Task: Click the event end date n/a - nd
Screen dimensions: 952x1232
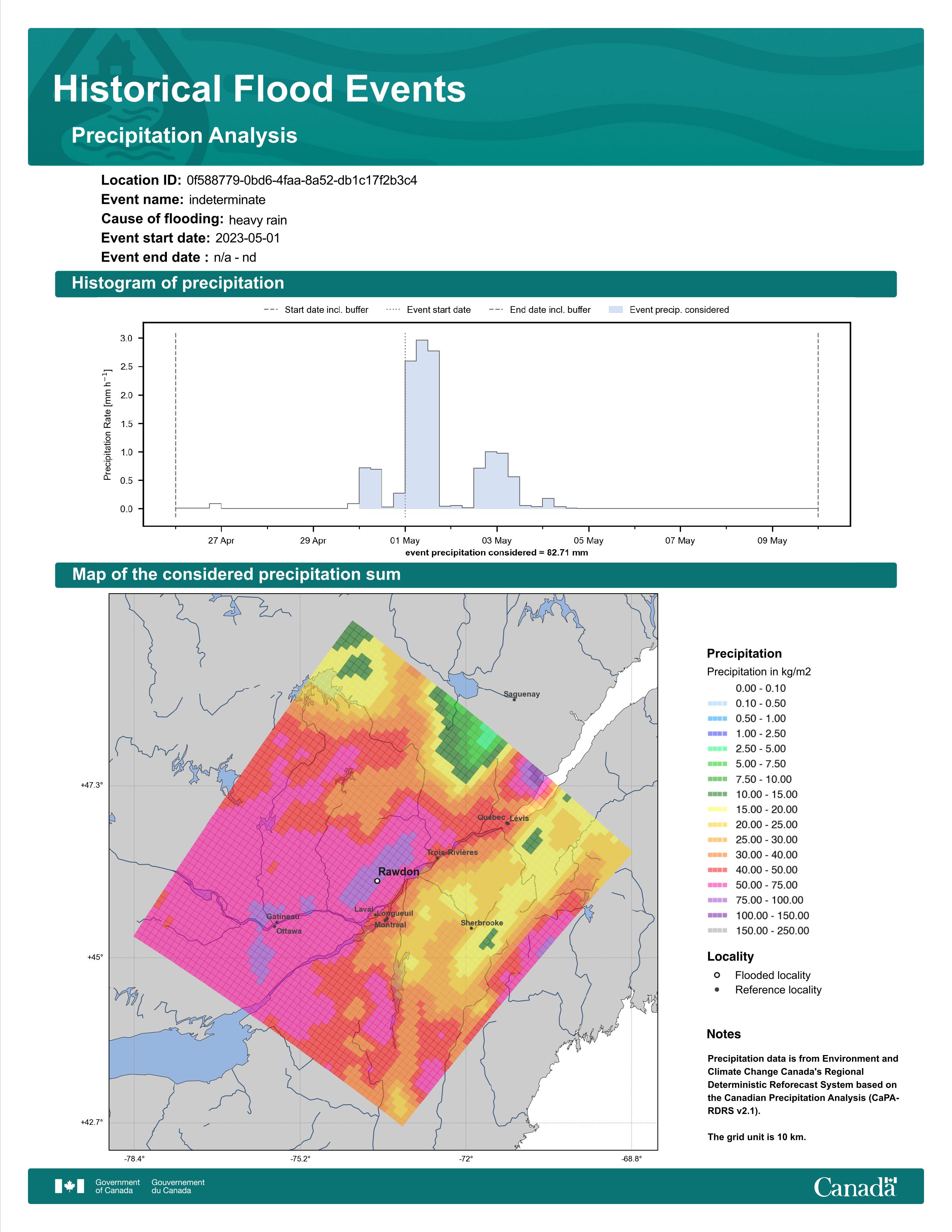Action: point(234,257)
